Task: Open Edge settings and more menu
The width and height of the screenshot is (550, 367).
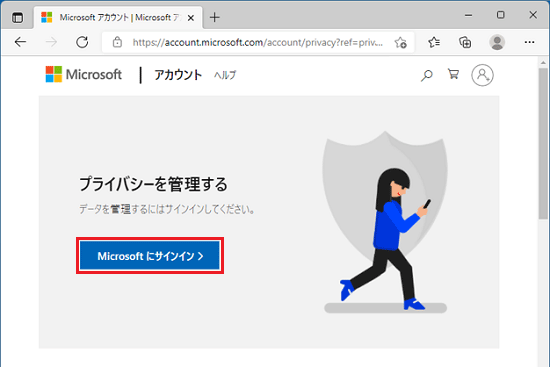Action: tap(529, 42)
